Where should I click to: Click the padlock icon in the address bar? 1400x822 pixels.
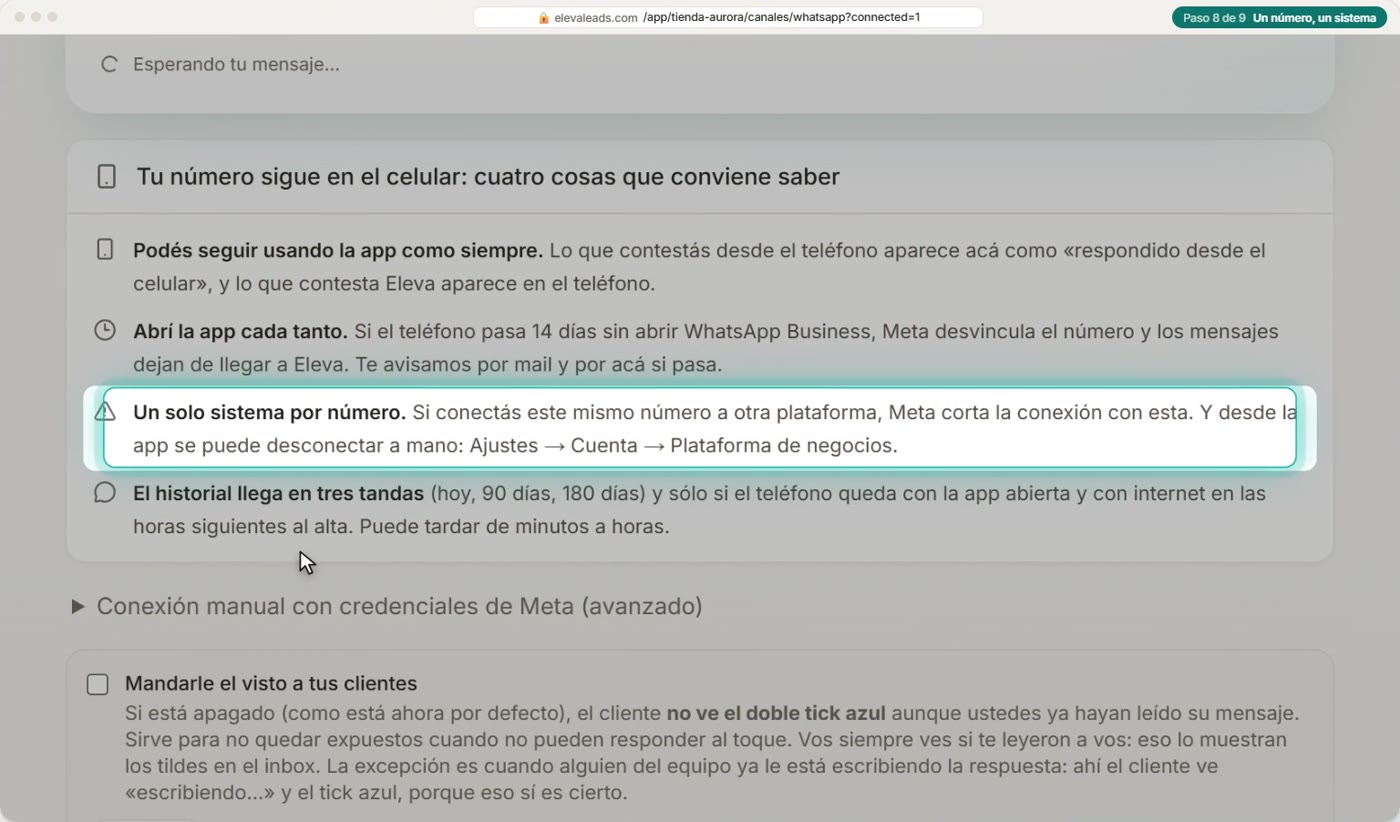point(544,17)
